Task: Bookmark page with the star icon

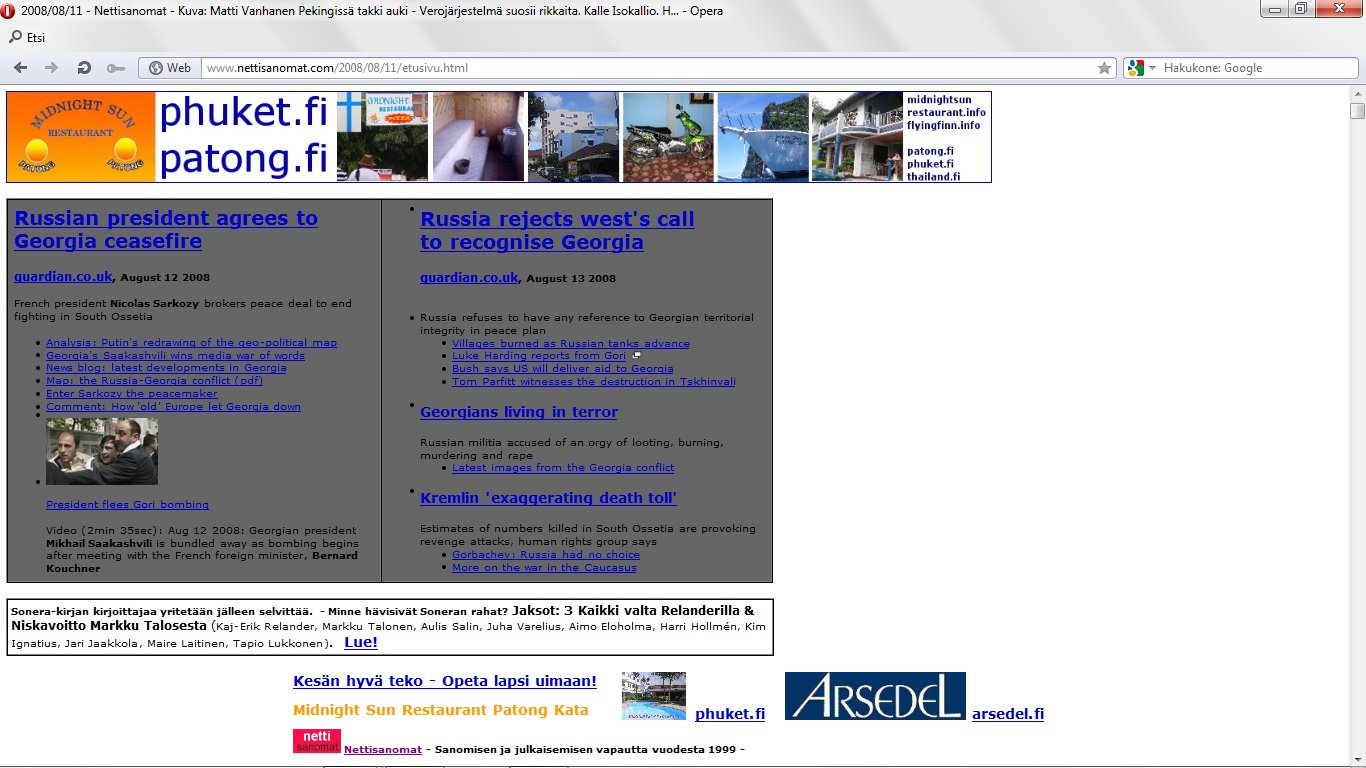Action: click(1104, 68)
